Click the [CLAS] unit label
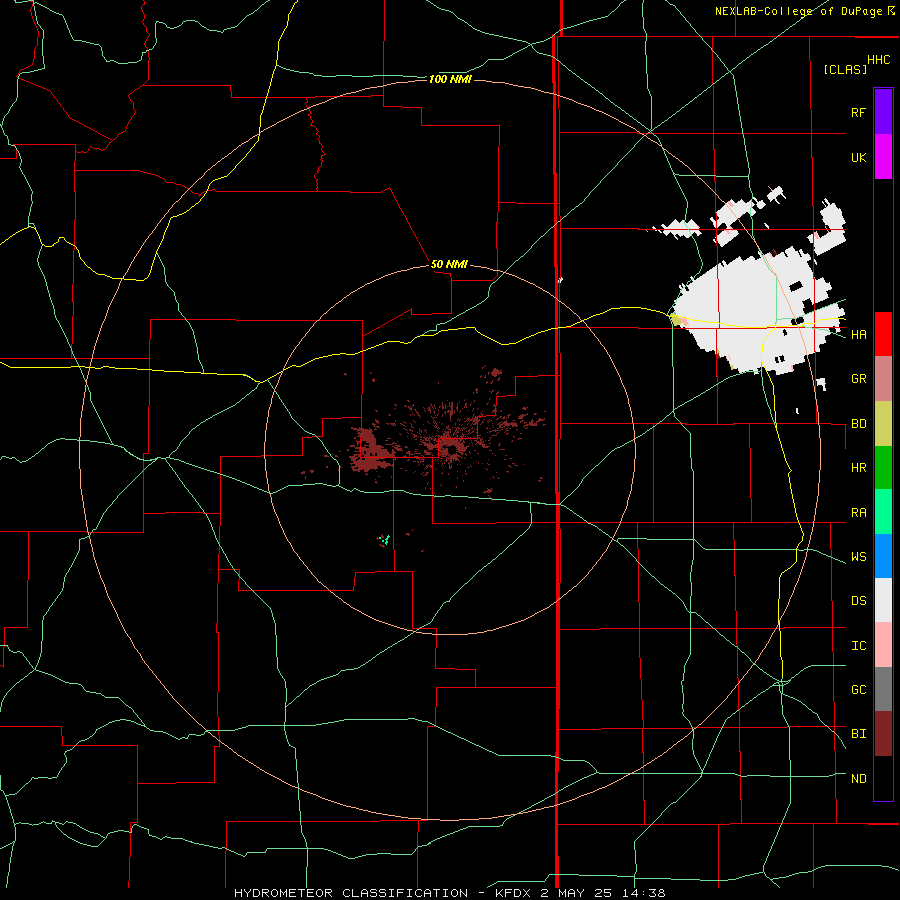Image resolution: width=900 pixels, height=900 pixels. [x=845, y=69]
